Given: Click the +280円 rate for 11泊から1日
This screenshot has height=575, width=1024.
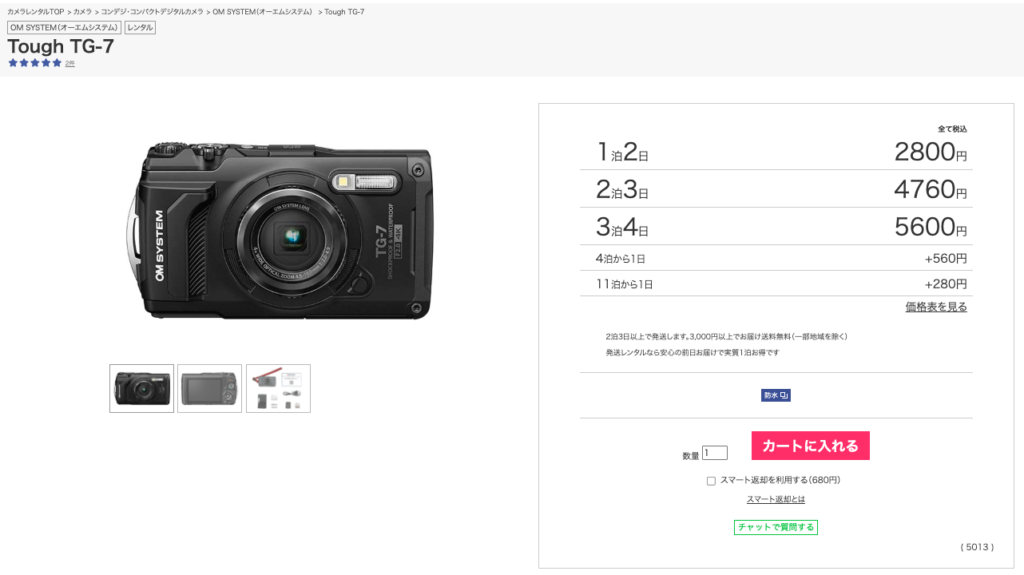Looking at the screenshot, I should coord(946,284).
